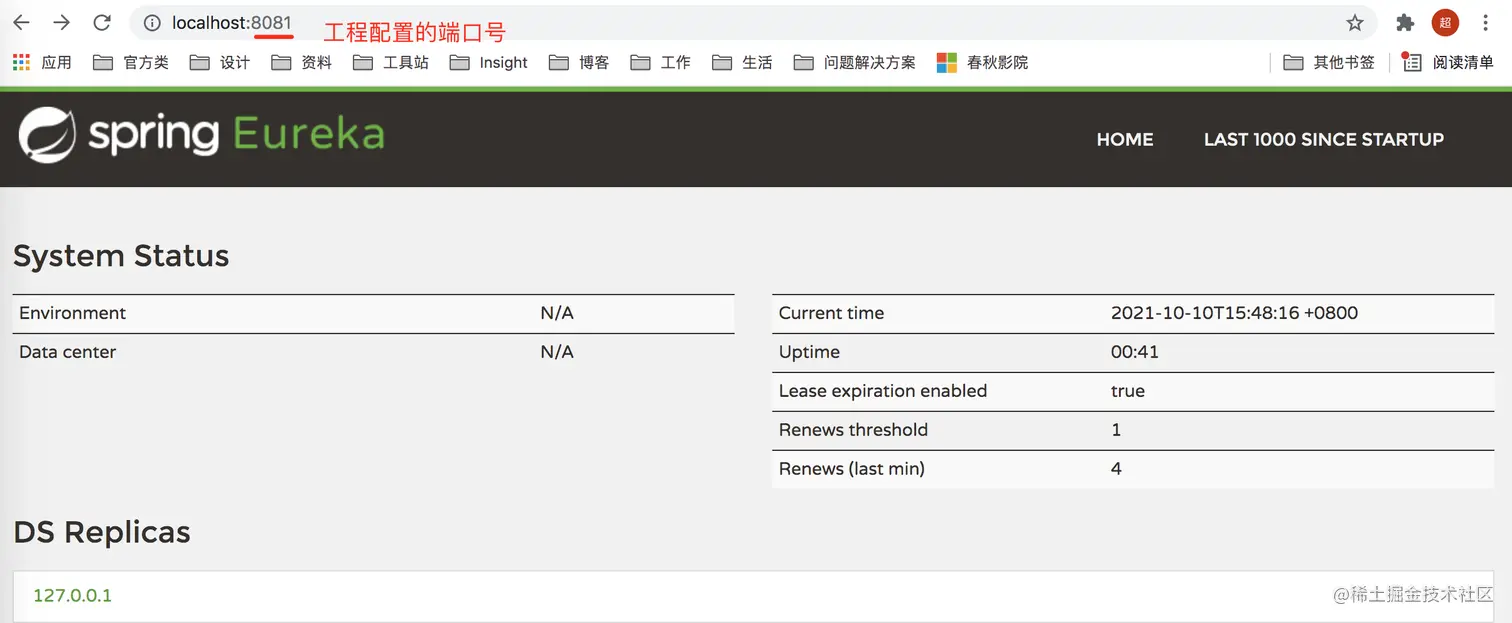Open the 工具站 bookmark folder
The image size is (1512, 623).
391,62
